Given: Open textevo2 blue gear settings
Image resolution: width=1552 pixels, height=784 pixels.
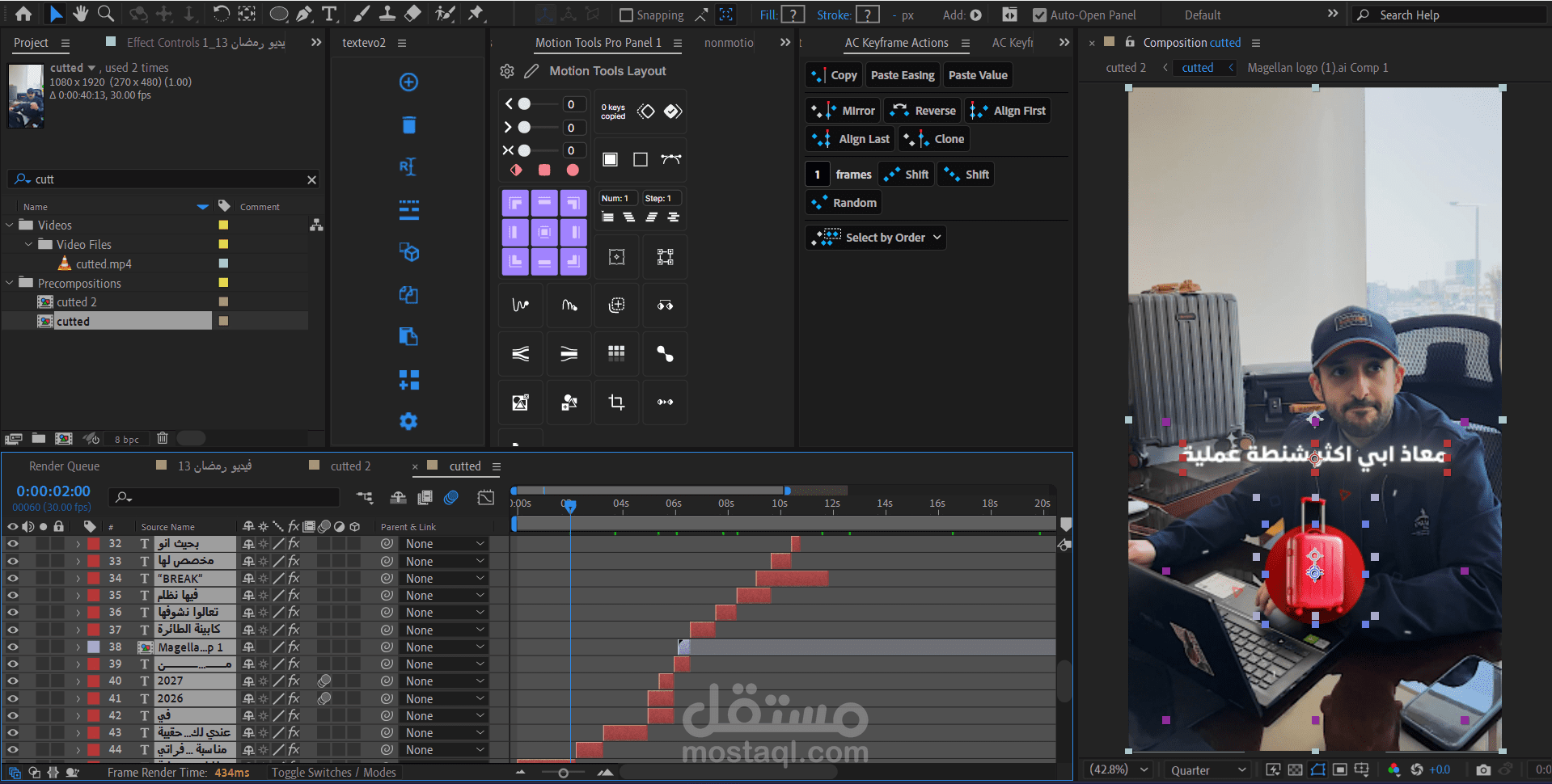Looking at the screenshot, I should (x=408, y=421).
